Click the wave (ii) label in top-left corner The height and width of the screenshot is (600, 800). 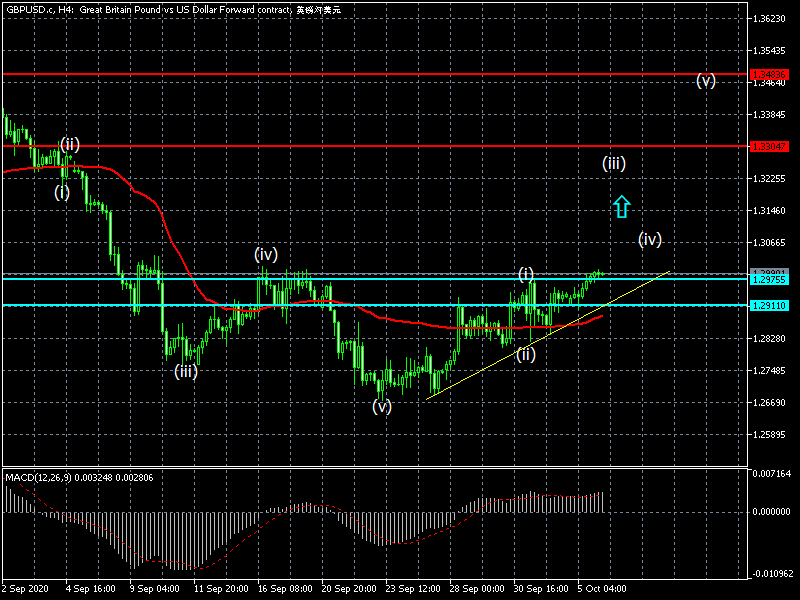(69, 144)
